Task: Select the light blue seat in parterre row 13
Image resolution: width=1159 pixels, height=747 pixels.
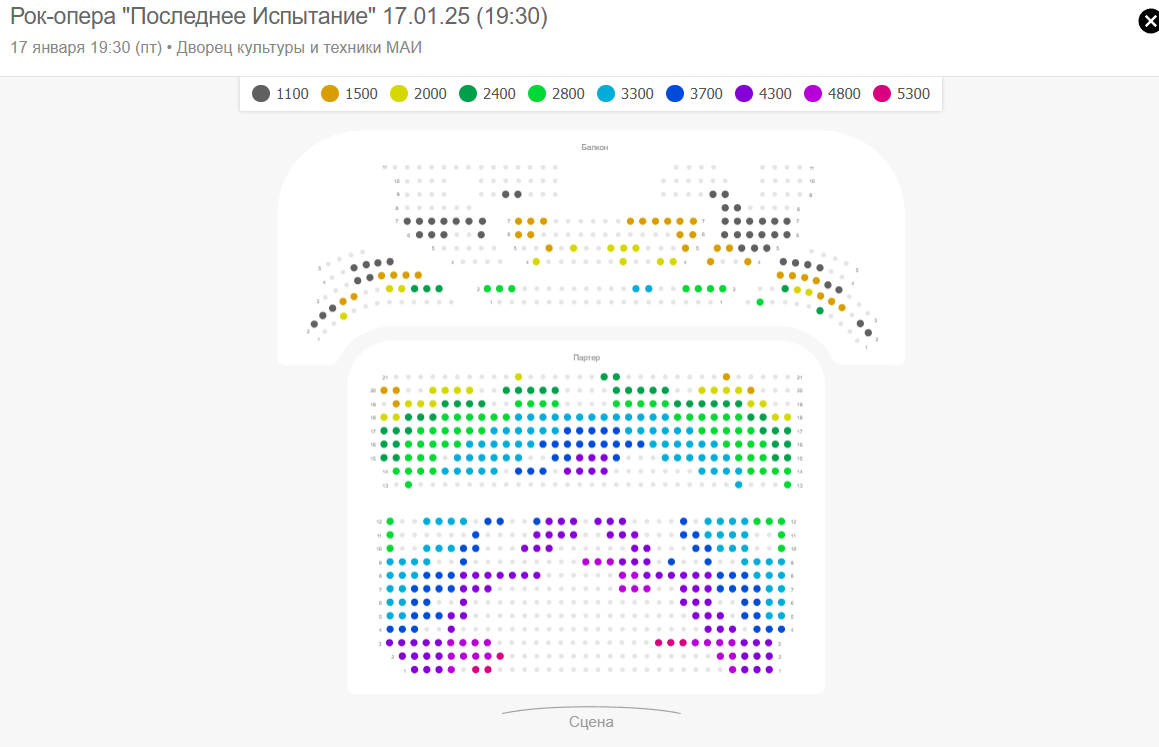Action: 738,485
